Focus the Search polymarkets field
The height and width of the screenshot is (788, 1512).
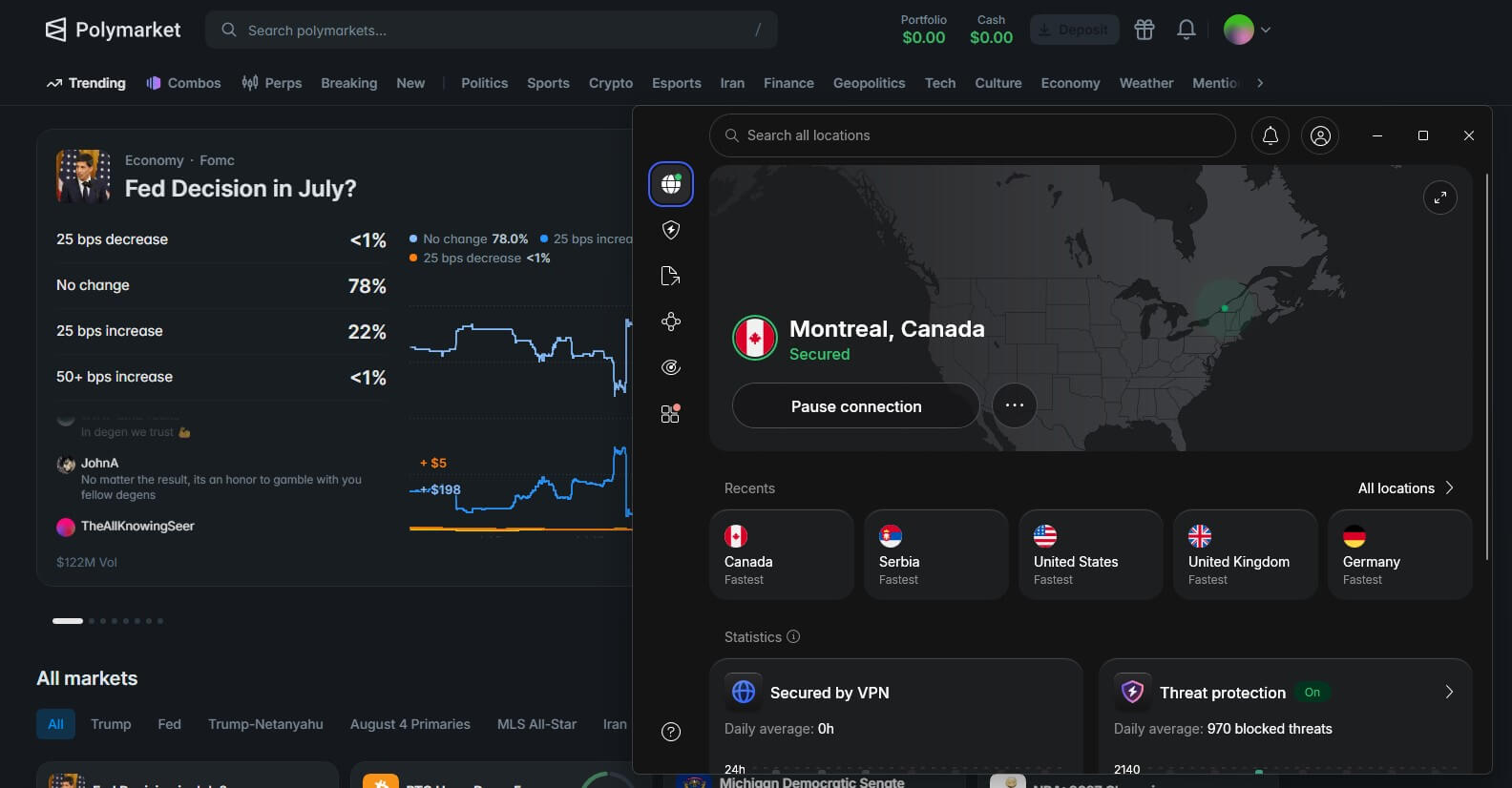(491, 30)
